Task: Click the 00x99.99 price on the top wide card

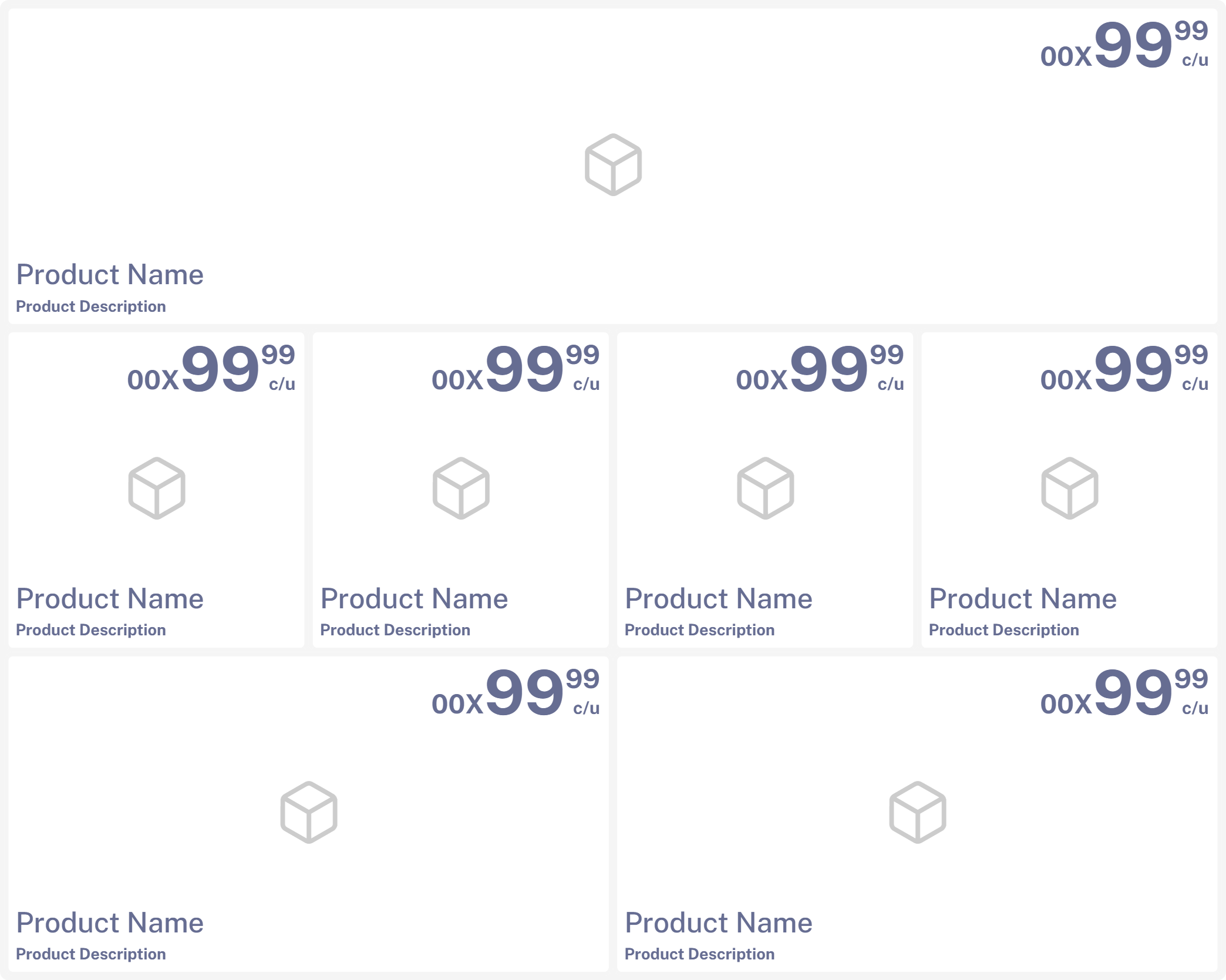Action: tap(1124, 45)
